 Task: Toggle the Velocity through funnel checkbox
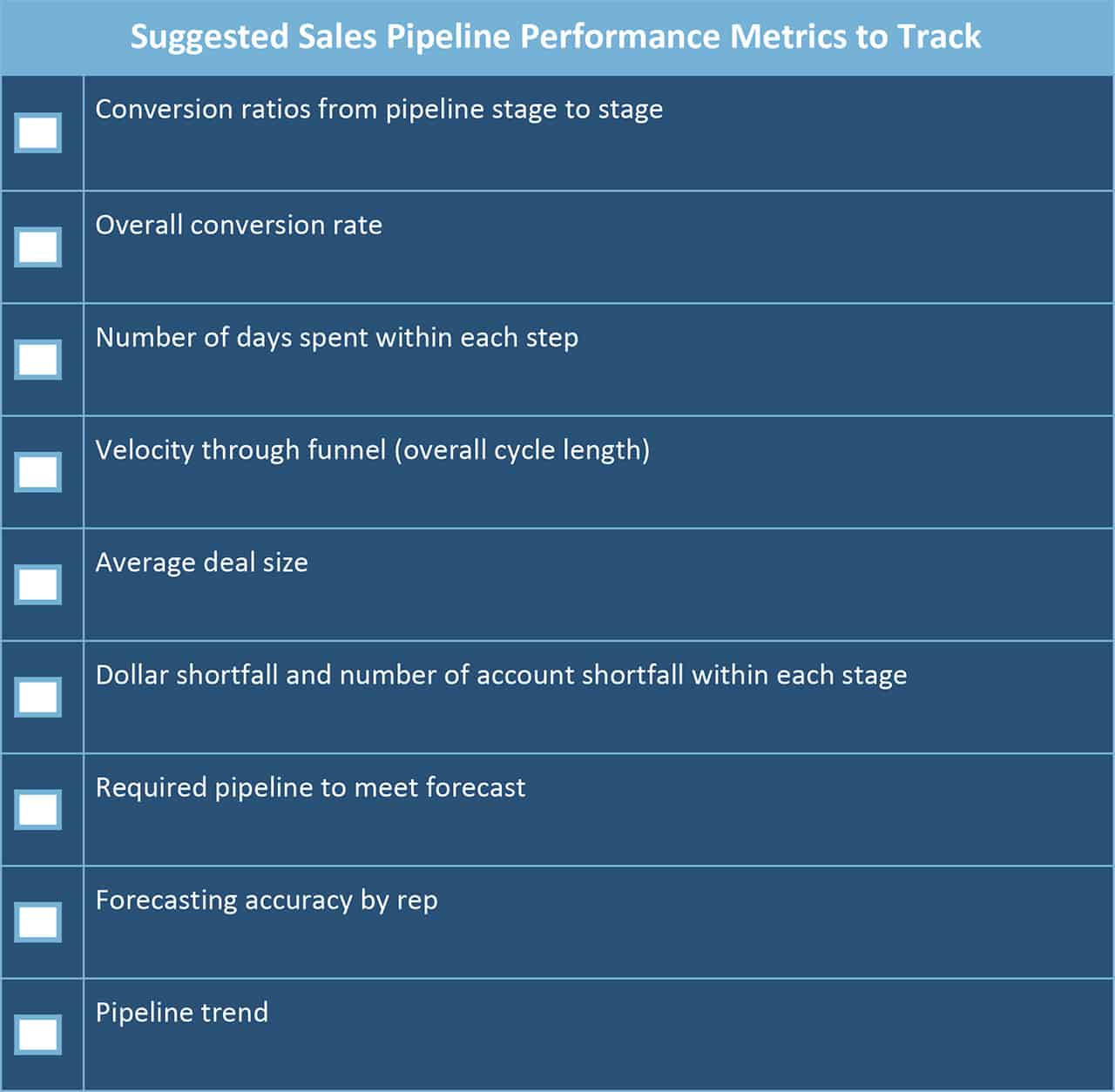pos(38,472)
